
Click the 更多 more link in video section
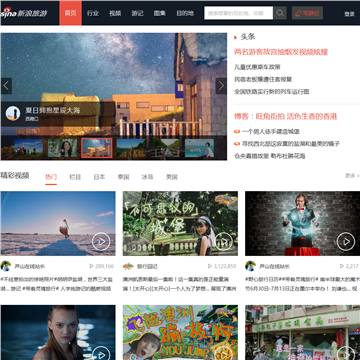(x=352, y=176)
